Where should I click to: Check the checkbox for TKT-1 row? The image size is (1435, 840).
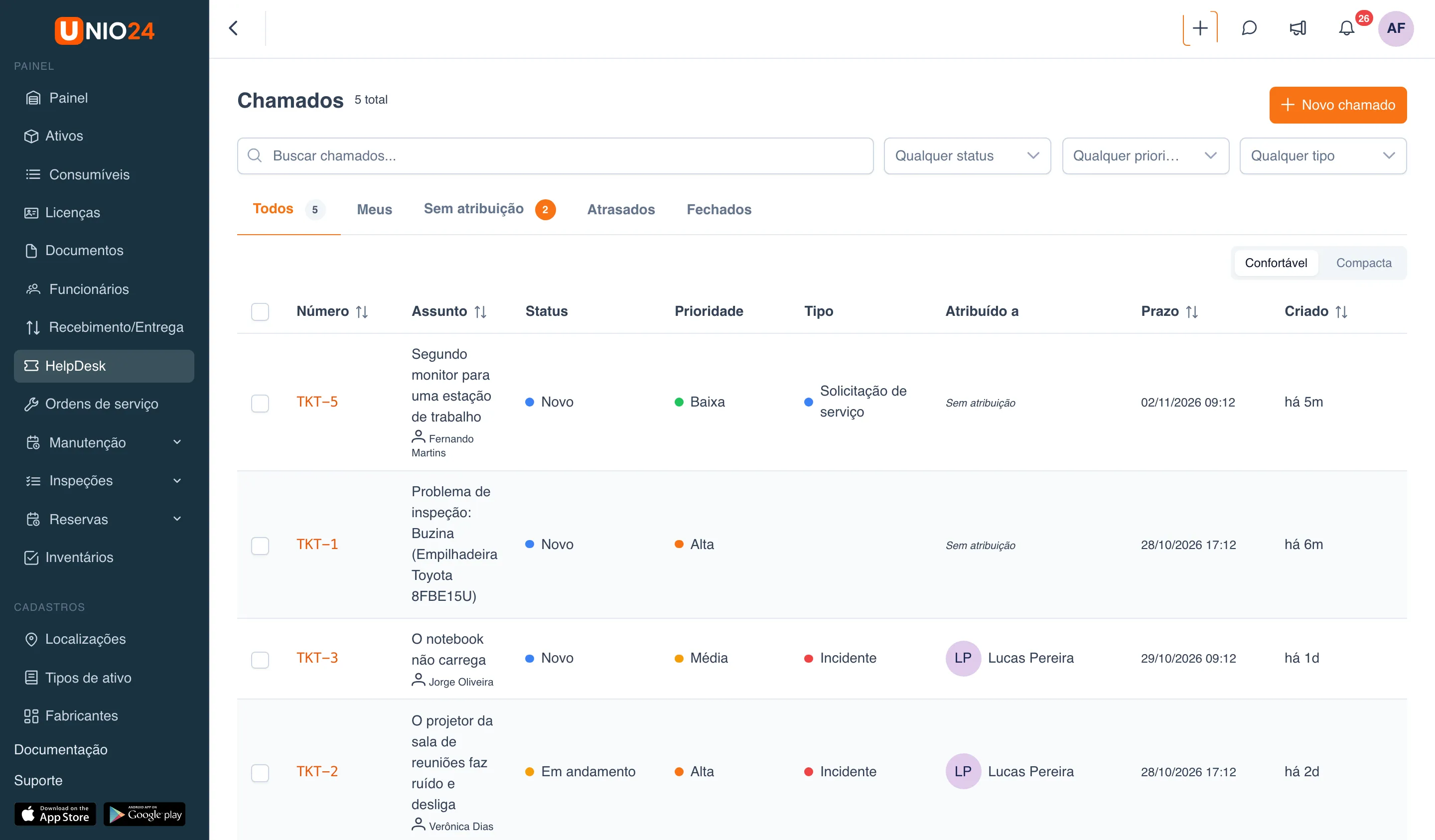pyautogui.click(x=260, y=545)
